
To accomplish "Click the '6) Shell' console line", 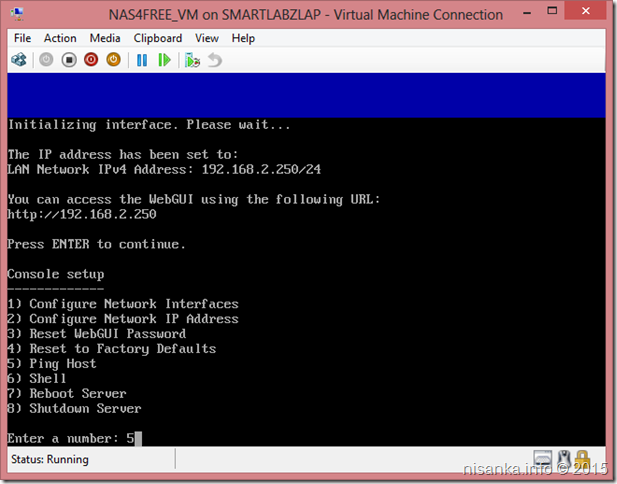I will pos(37,379).
